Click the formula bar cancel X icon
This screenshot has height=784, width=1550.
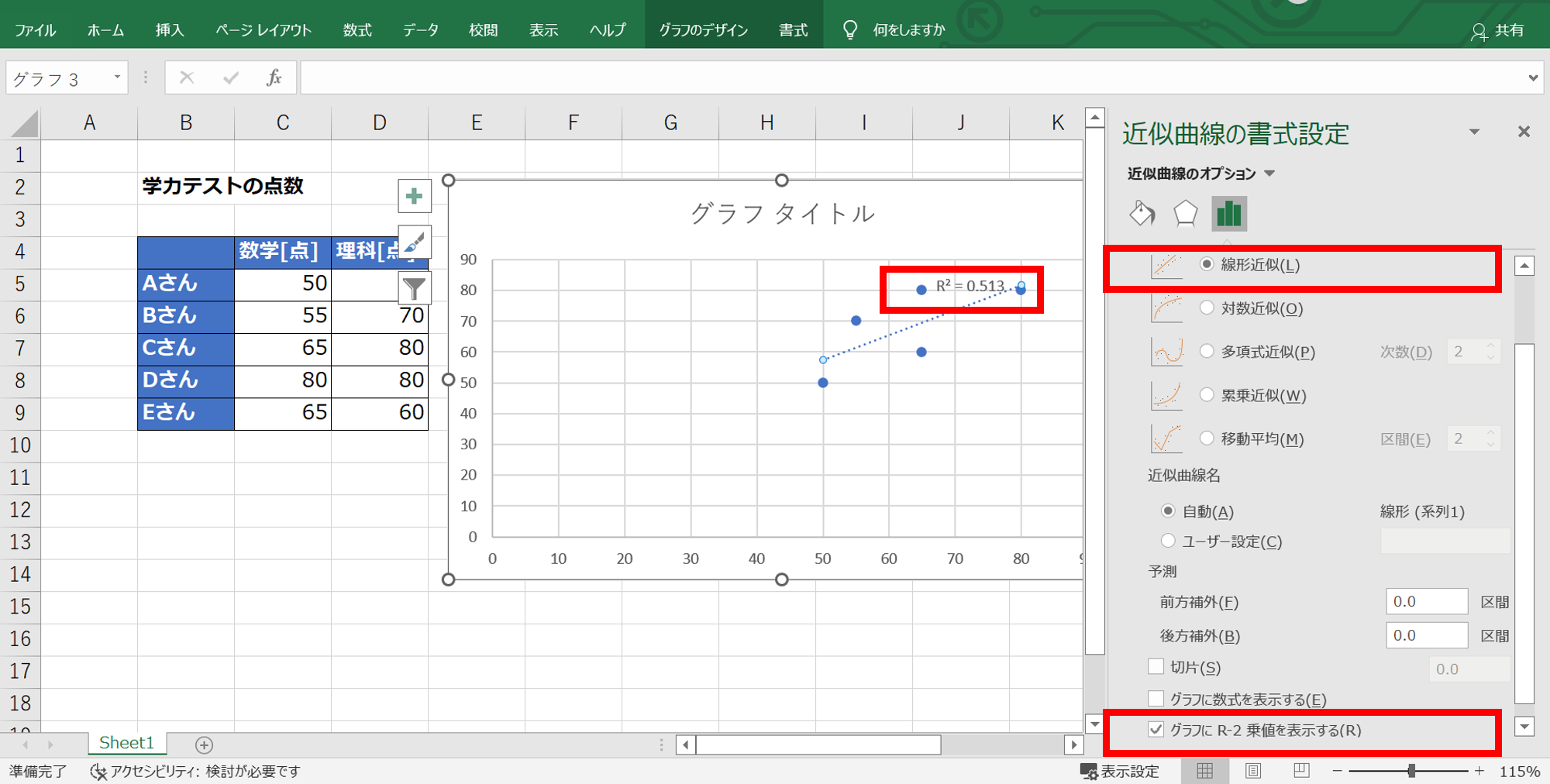pos(187,77)
